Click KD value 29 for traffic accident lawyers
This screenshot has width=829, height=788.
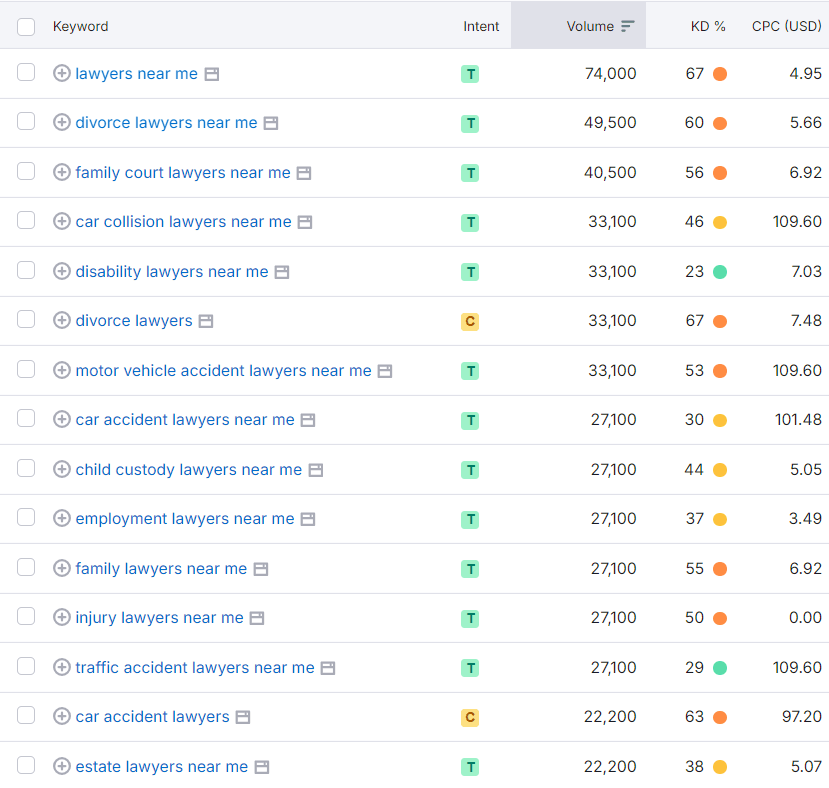pos(694,667)
